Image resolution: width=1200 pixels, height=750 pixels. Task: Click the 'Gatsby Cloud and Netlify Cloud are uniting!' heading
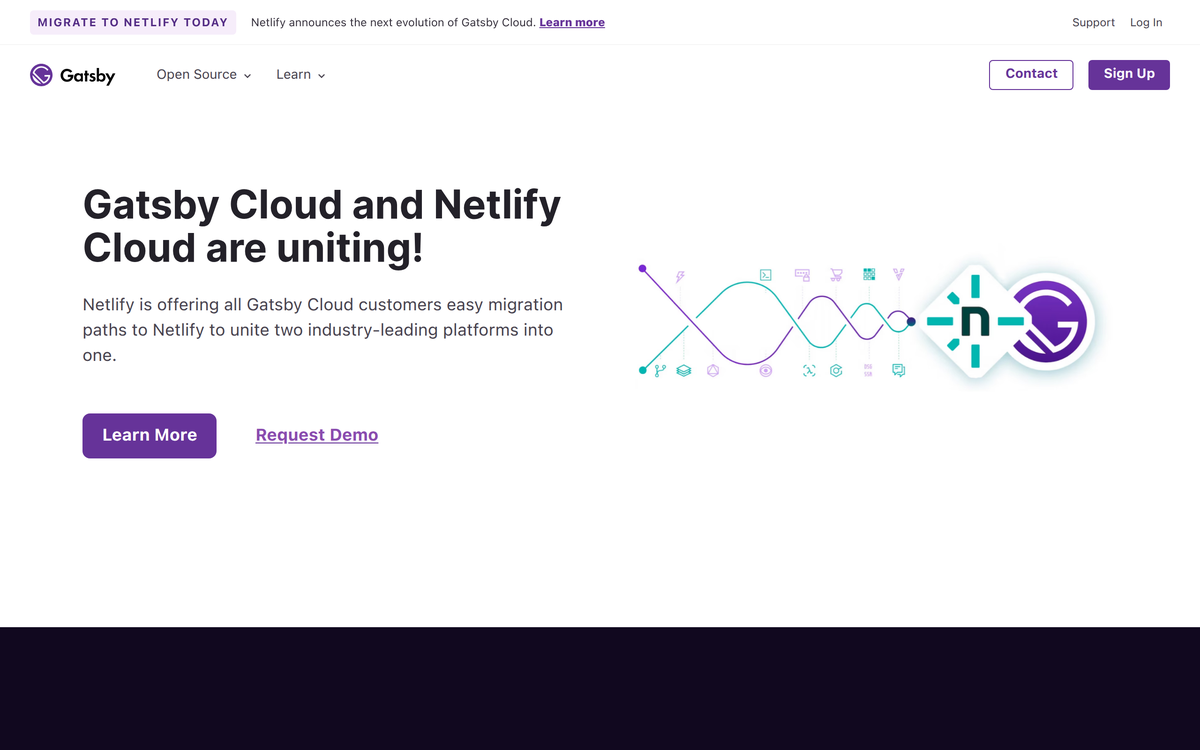[322, 226]
